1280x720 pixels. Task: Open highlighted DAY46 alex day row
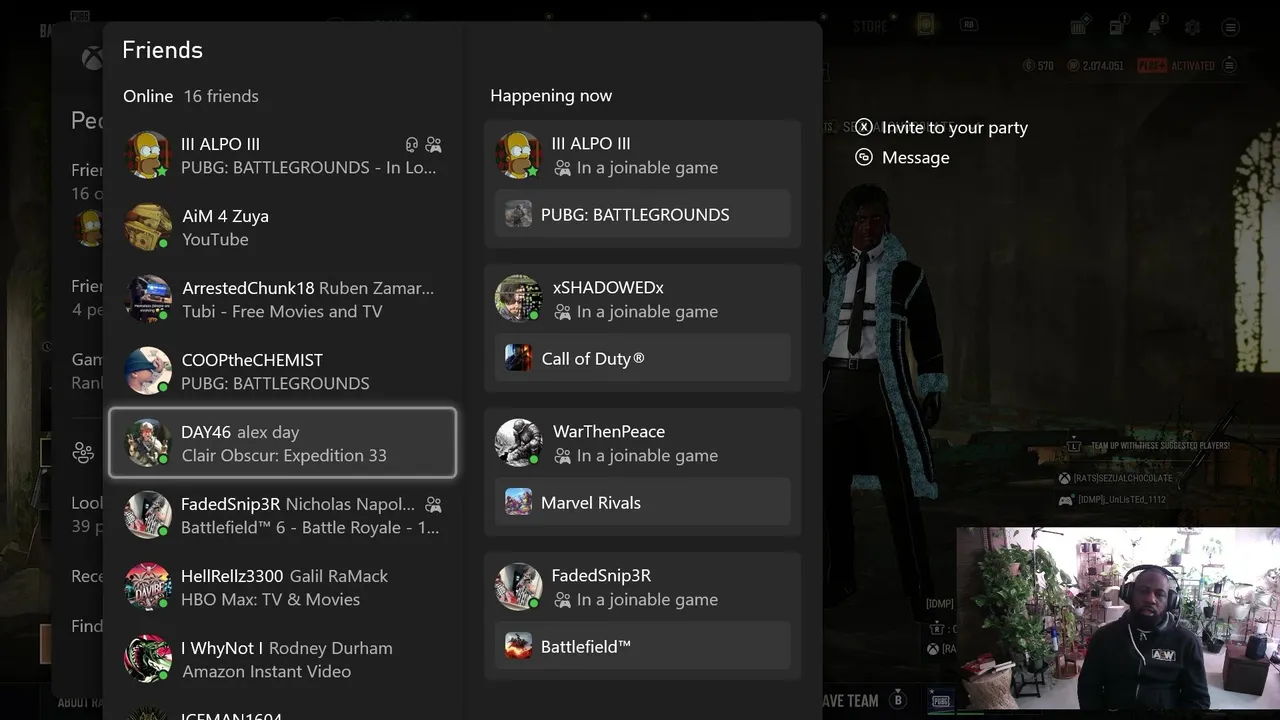[282, 443]
